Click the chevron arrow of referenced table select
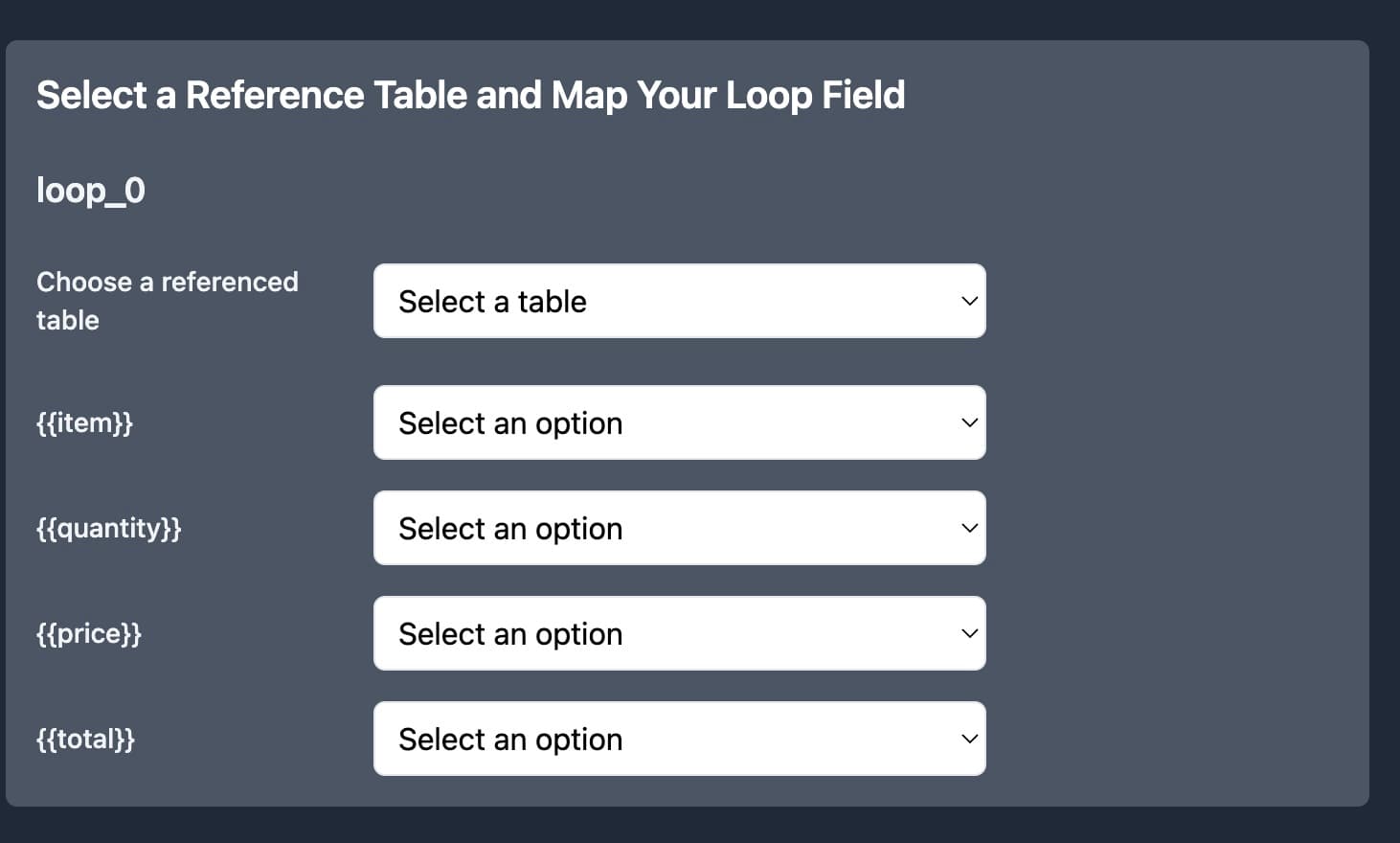 pyautogui.click(x=969, y=301)
